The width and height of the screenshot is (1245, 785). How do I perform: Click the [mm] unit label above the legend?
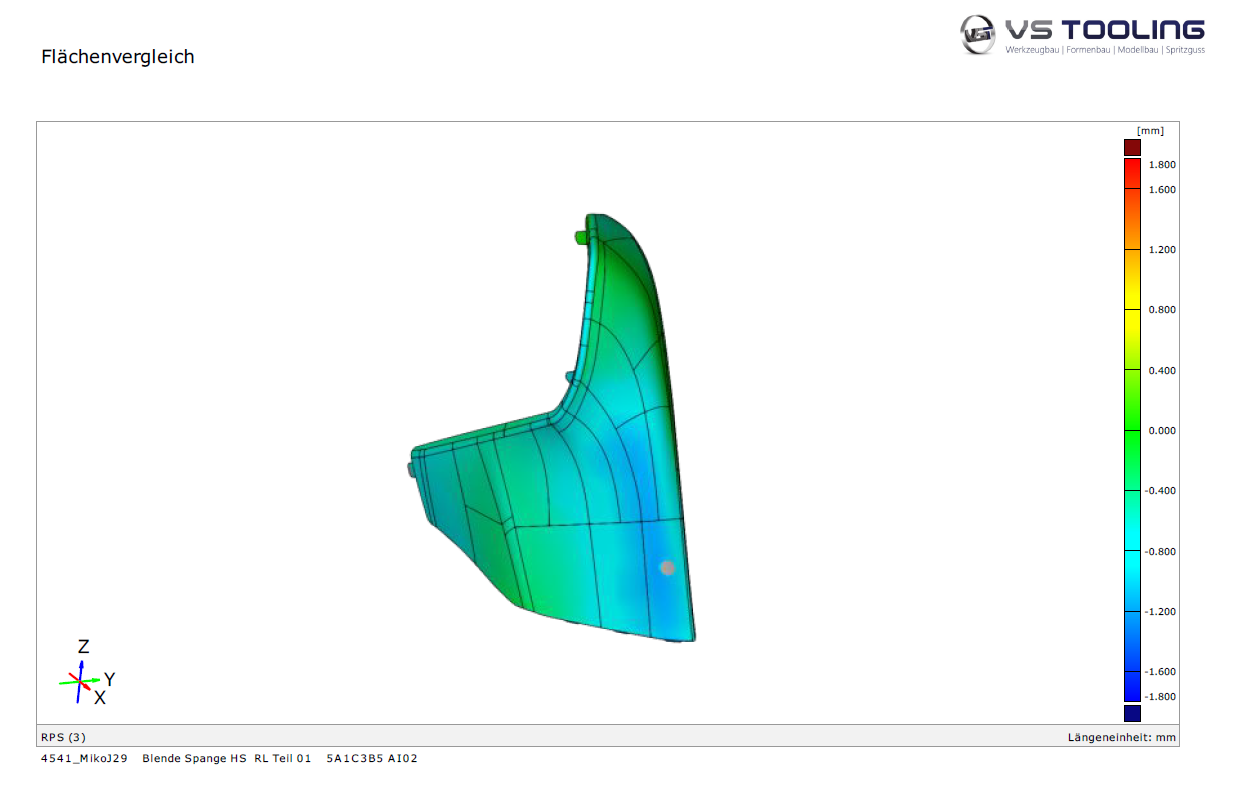[1150, 131]
